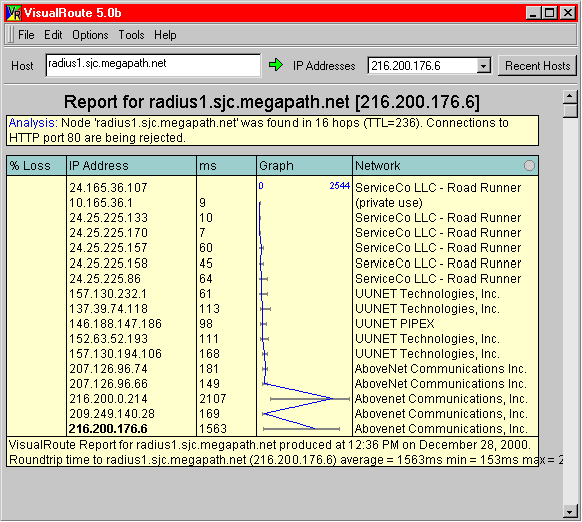Click IP address 10.165.36.1
582x522 pixels.
click(x=101, y=203)
